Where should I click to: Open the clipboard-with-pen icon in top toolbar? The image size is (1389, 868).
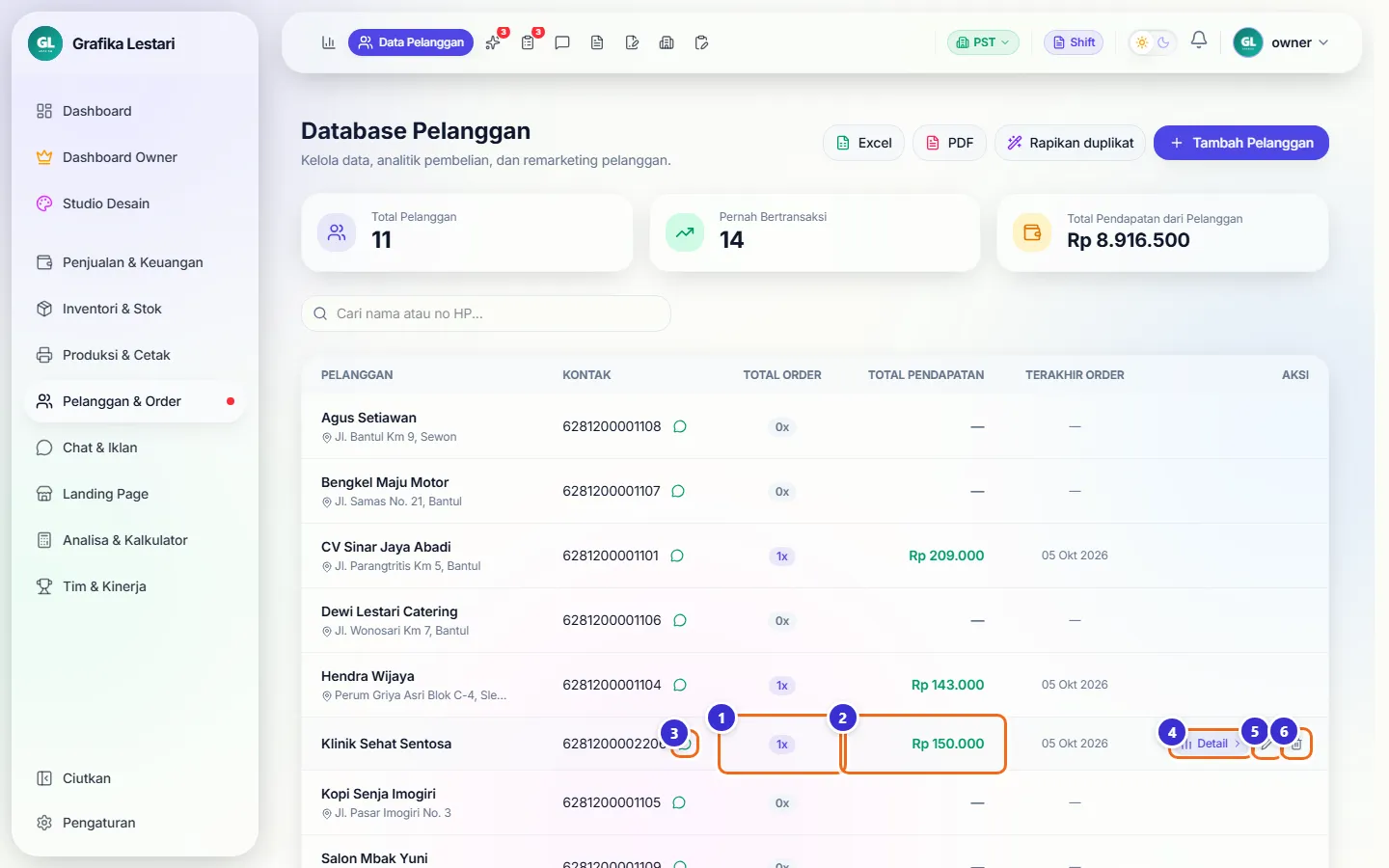701,42
